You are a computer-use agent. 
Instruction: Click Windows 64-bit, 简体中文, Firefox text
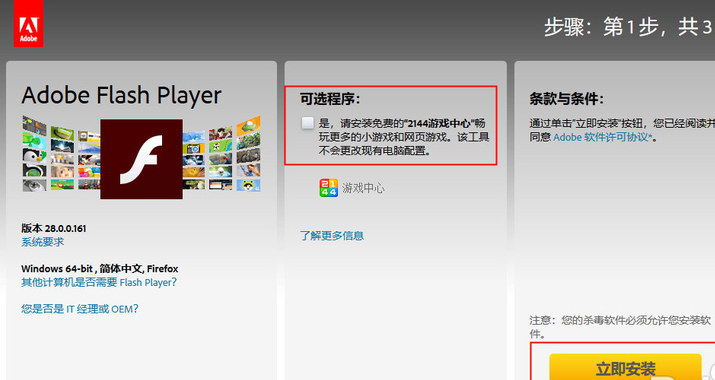(99, 268)
